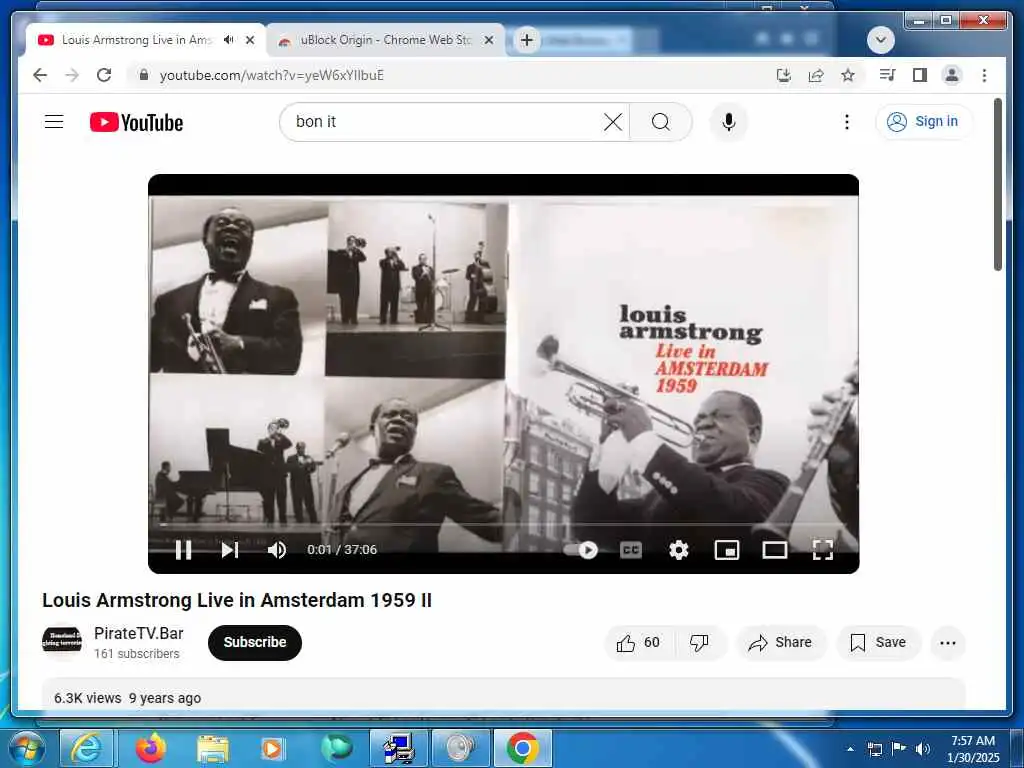
Task: Install app icon in address bar
Action: 784,75
